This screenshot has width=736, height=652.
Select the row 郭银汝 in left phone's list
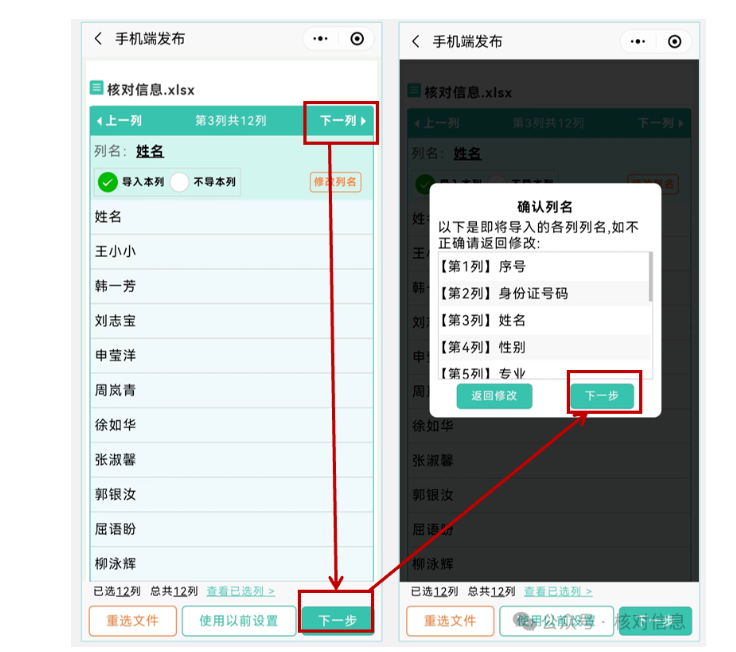coord(232,495)
